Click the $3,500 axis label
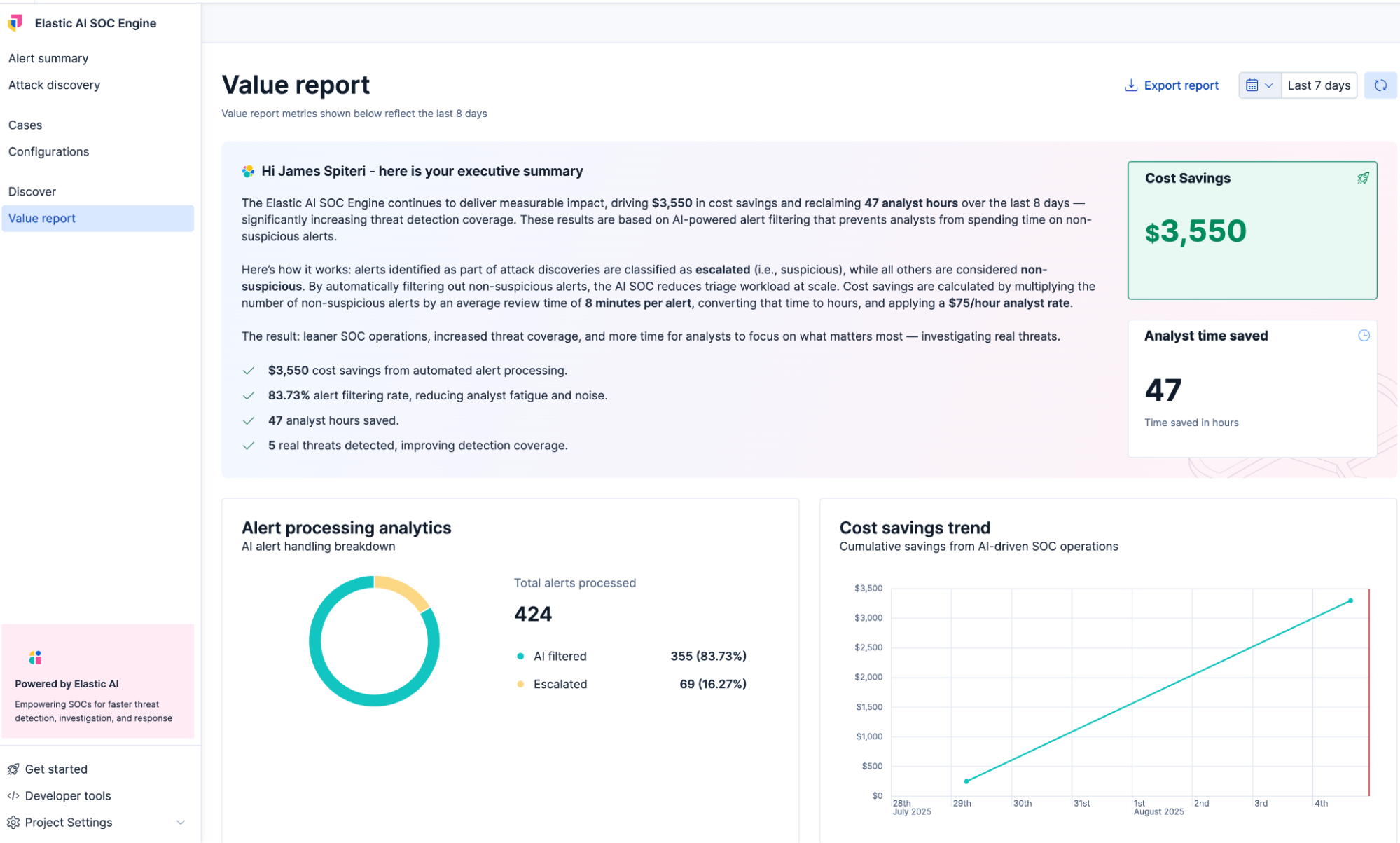1400x843 pixels. pyautogui.click(x=868, y=588)
